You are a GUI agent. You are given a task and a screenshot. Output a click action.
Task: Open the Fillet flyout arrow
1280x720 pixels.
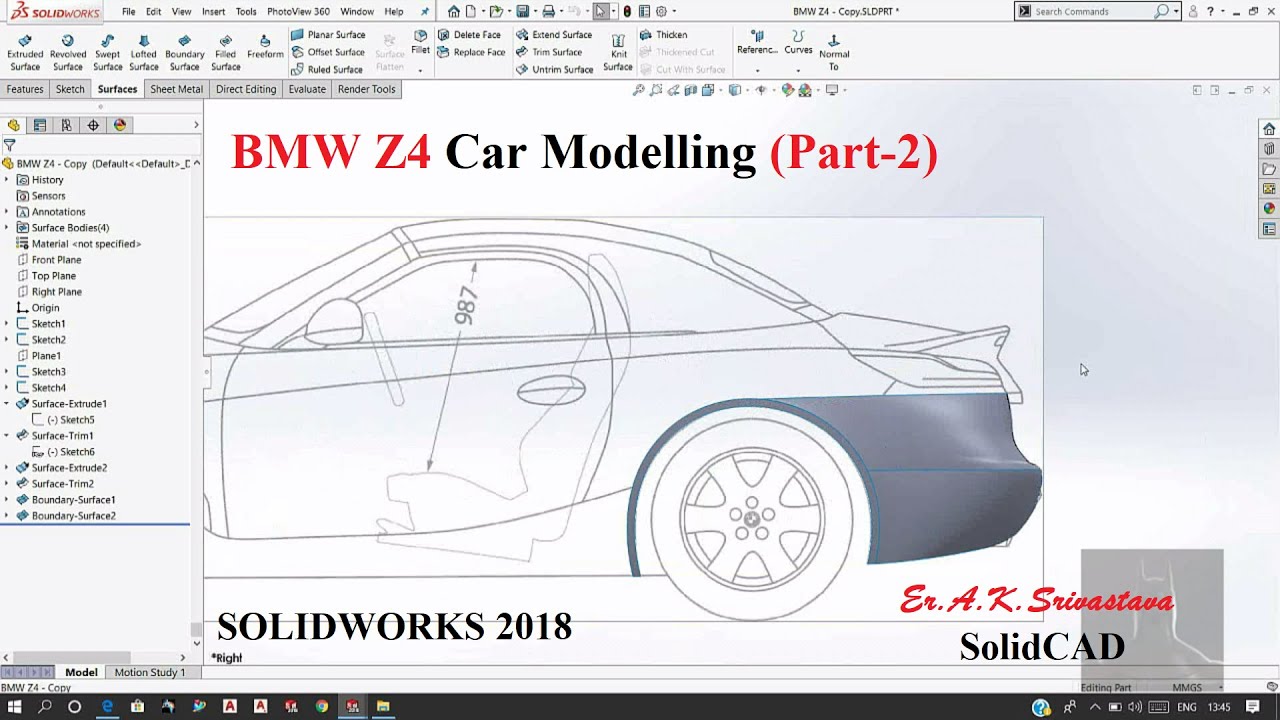click(420, 71)
